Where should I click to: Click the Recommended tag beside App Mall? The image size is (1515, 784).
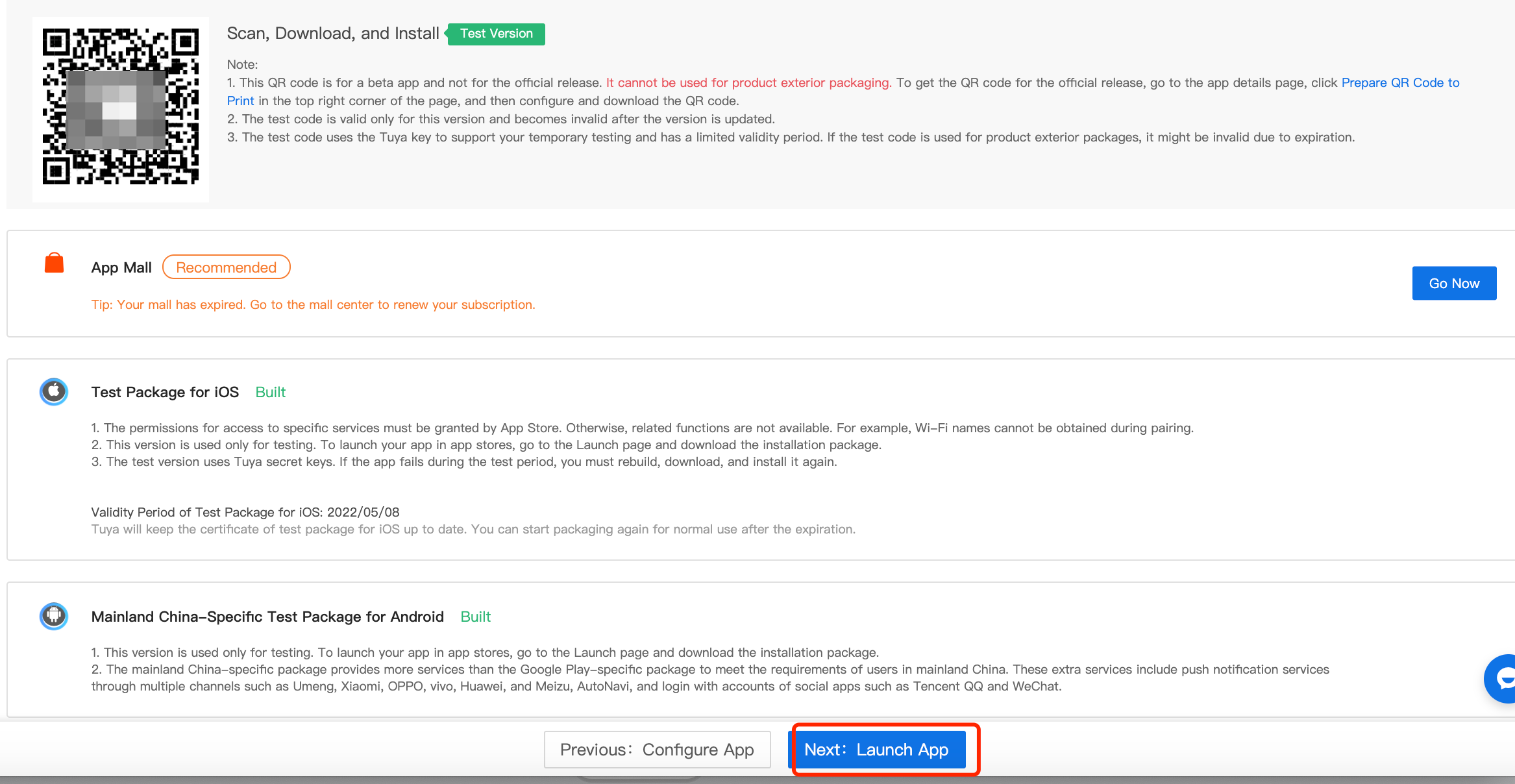(226, 267)
